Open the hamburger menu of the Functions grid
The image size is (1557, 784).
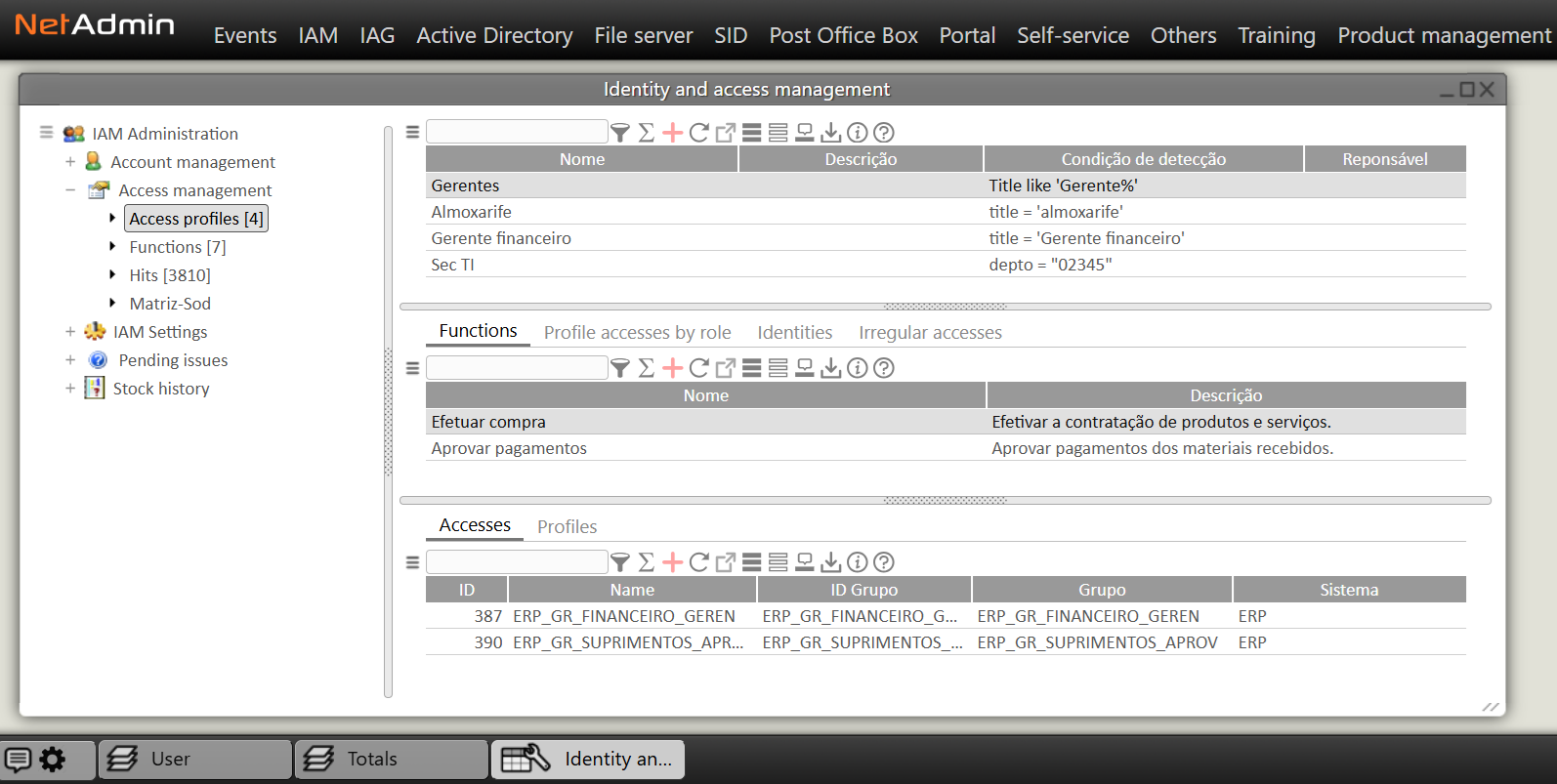(x=412, y=368)
